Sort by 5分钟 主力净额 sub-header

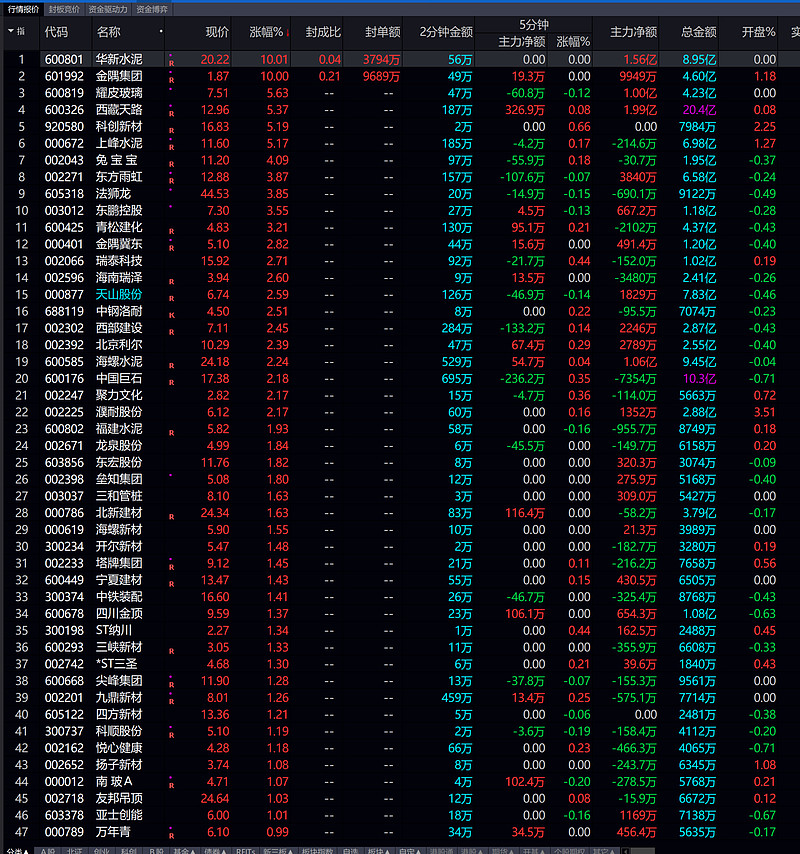click(x=522, y=41)
